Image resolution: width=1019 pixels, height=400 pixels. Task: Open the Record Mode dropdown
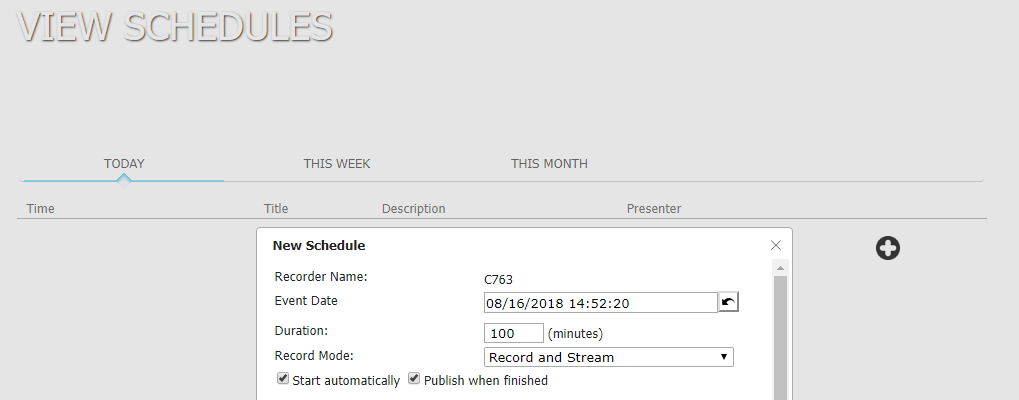point(609,357)
